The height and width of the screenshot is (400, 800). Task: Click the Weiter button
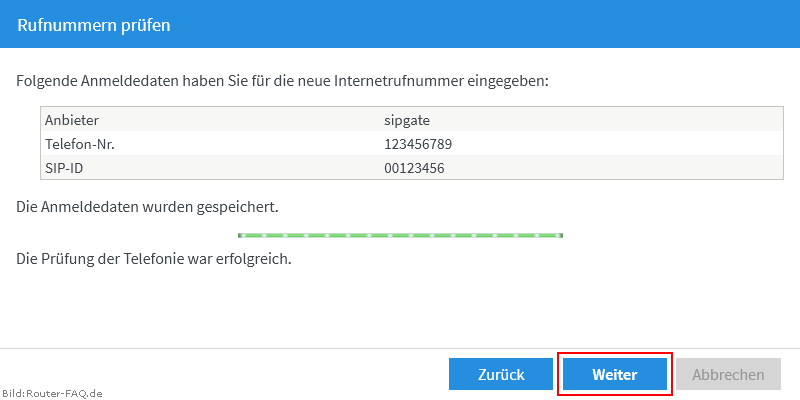(615, 374)
